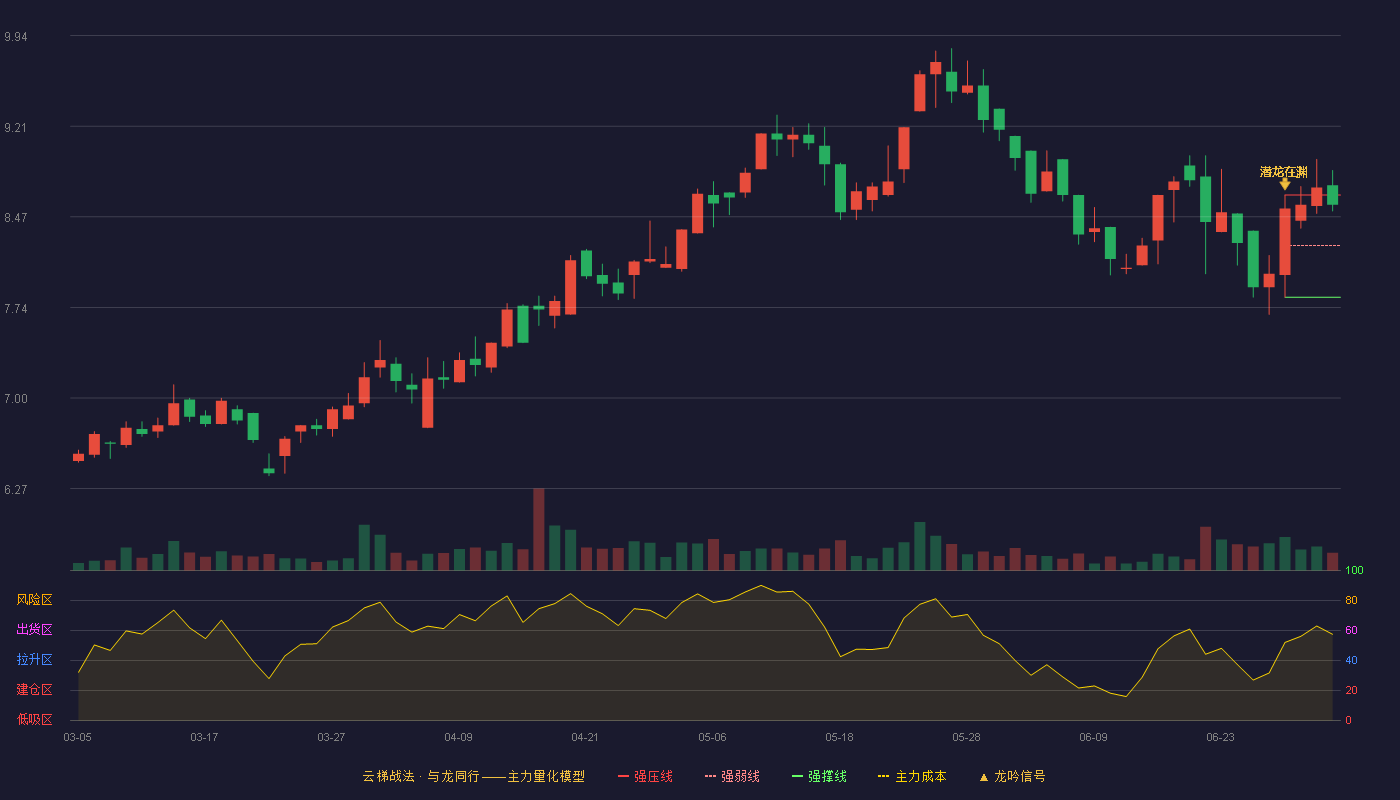
Task: Click the title 云梯战法 · 与龙同行
Action: tap(420, 776)
